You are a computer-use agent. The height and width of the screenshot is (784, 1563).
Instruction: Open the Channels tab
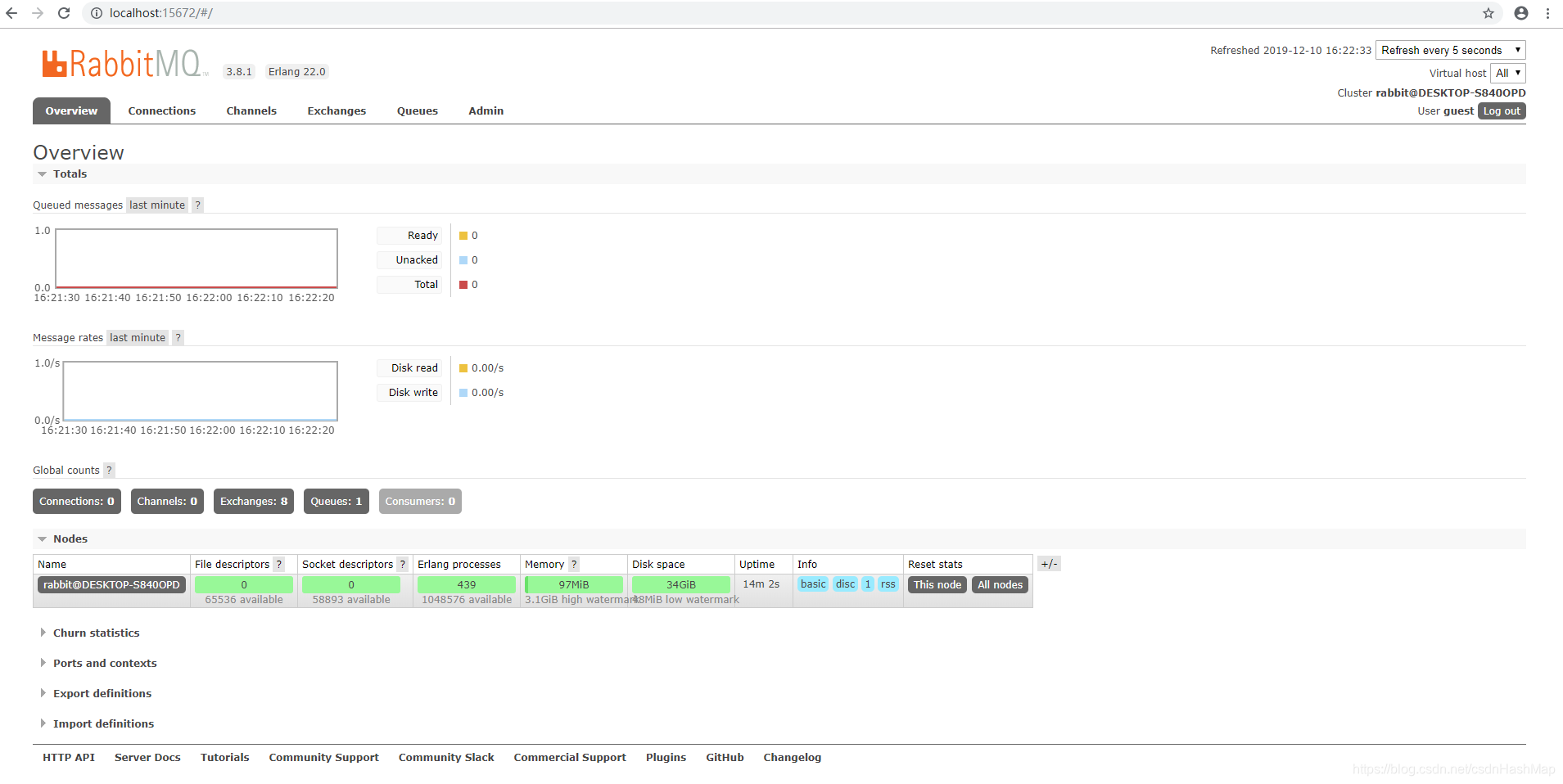point(251,111)
